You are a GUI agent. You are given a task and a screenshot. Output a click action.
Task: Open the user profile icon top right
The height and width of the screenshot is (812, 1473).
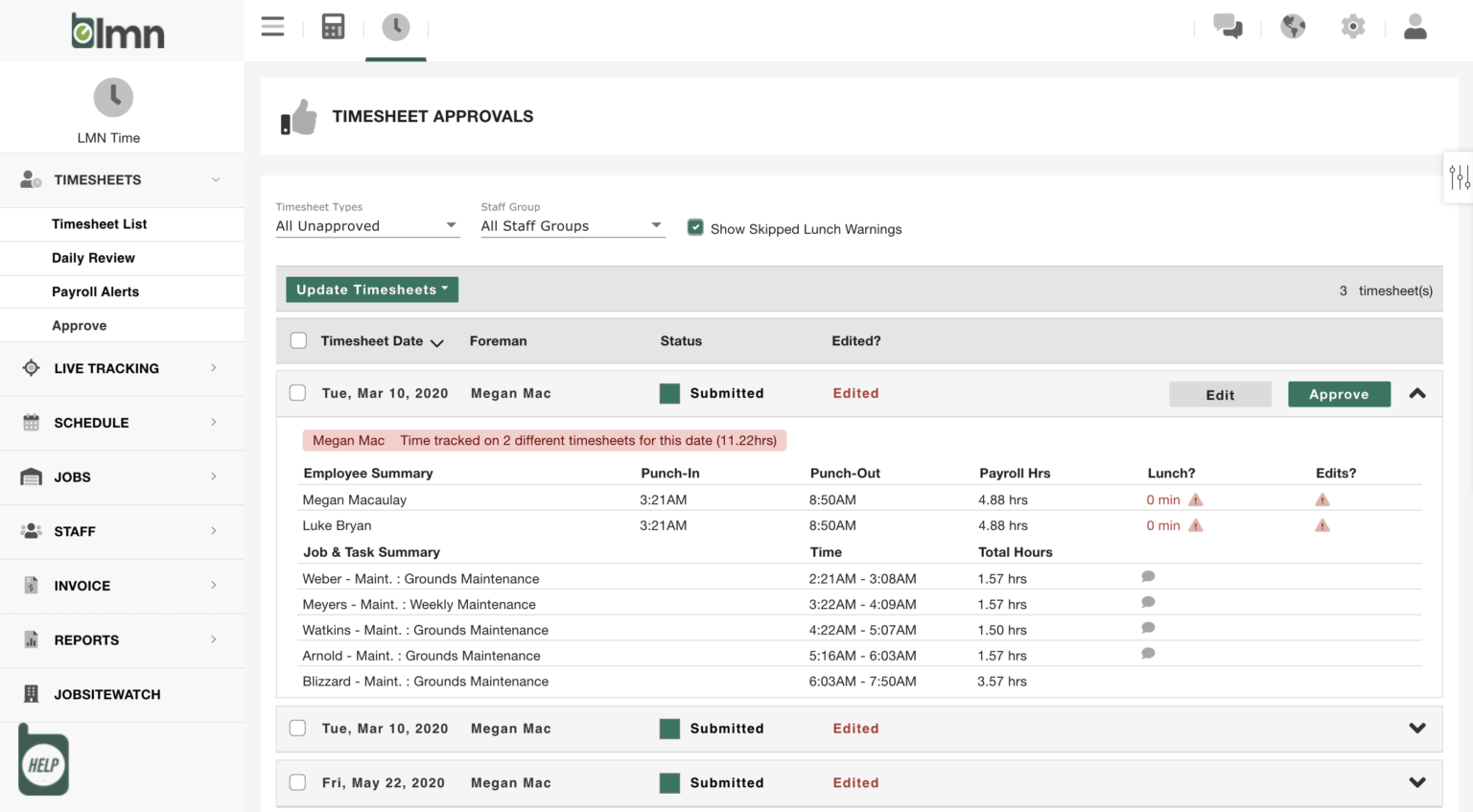coord(1415,26)
